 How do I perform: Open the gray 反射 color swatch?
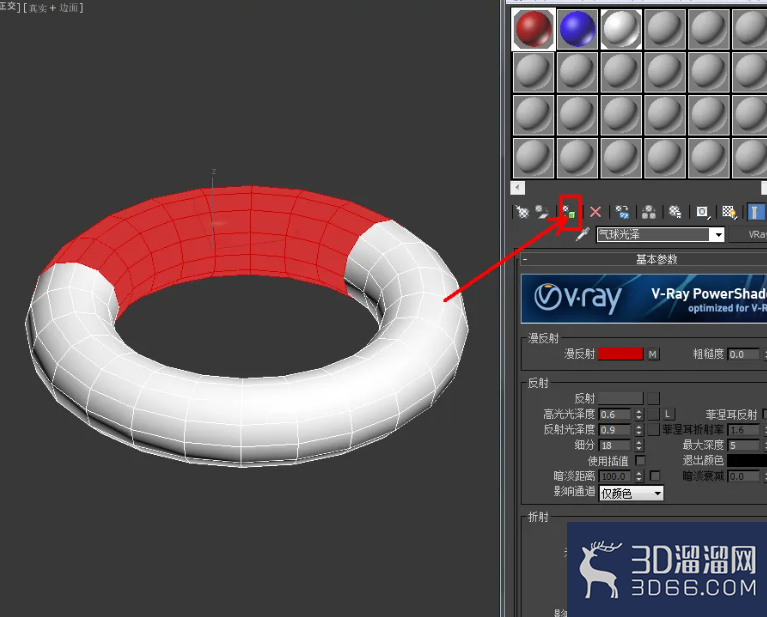pos(620,398)
